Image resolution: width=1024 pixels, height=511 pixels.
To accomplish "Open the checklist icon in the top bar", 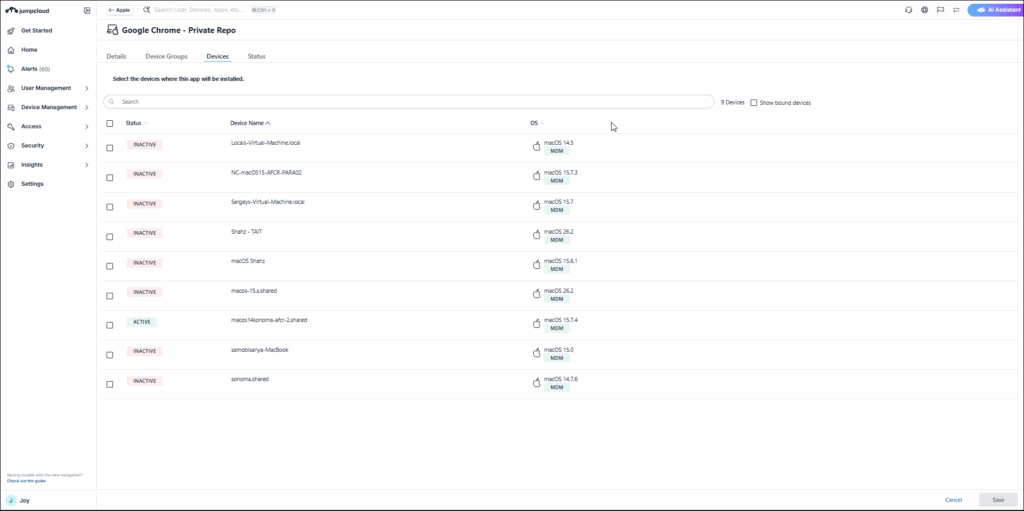I will (957, 10).
